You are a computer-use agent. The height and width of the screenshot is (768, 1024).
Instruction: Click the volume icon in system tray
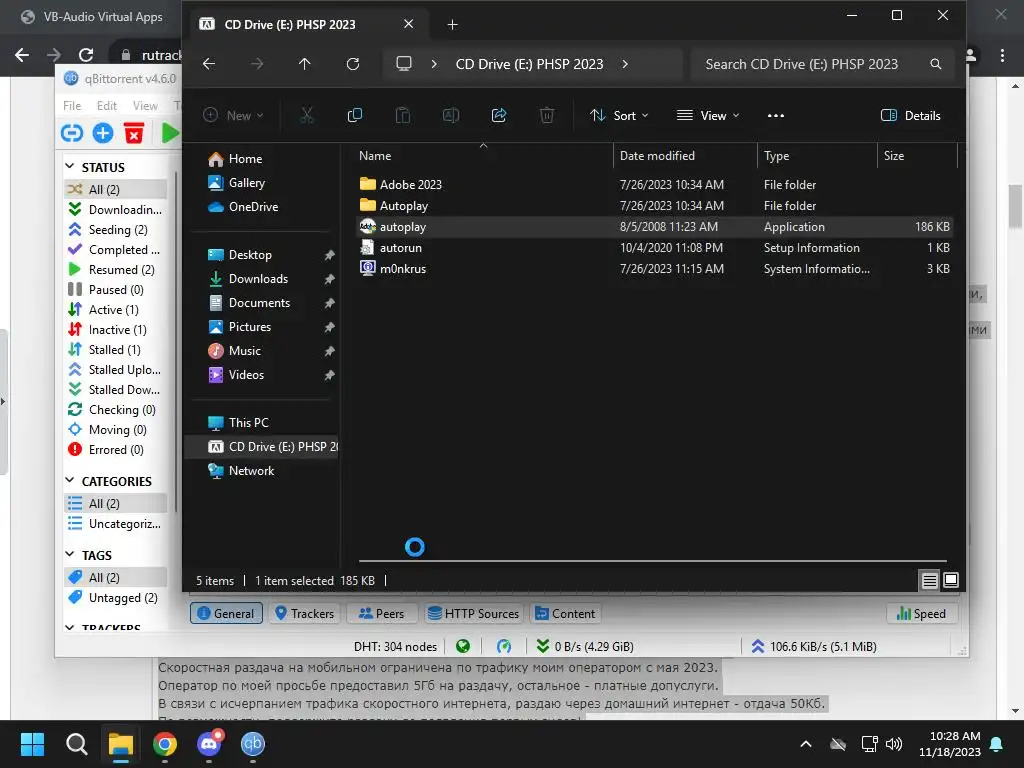[894, 744]
